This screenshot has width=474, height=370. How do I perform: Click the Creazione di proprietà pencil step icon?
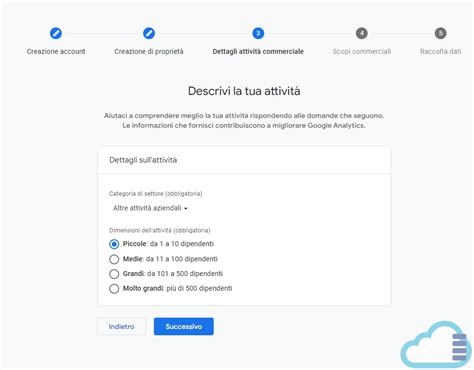click(149, 33)
